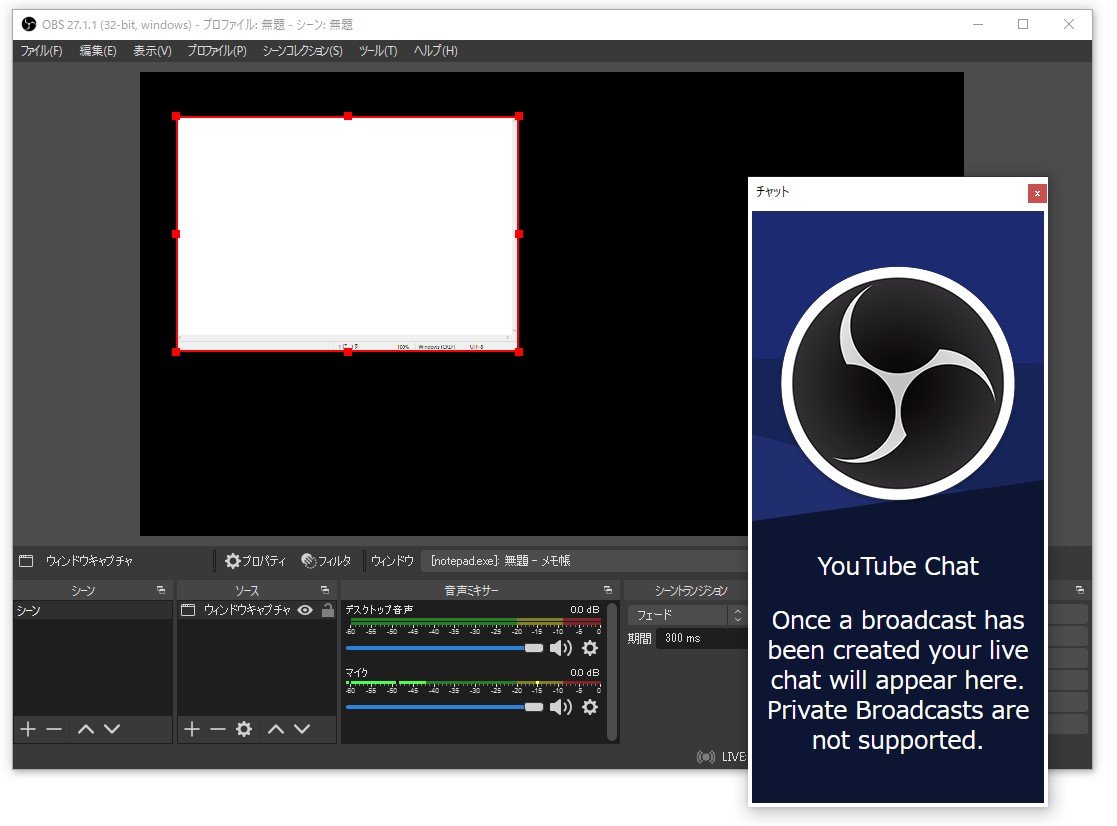This screenshot has height=826, width=1117.
Task: Pop out the 音声ミキサー dock panel
Action: tap(608, 590)
